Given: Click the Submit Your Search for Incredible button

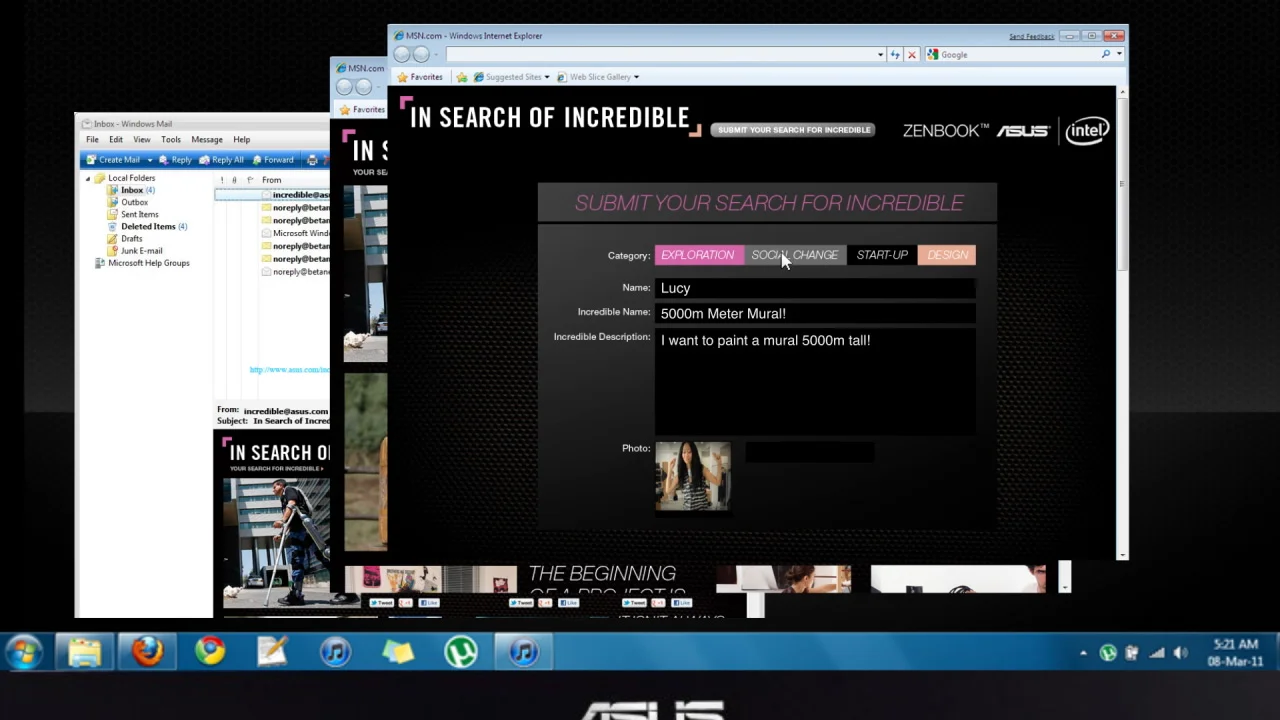Looking at the screenshot, I should [793, 130].
